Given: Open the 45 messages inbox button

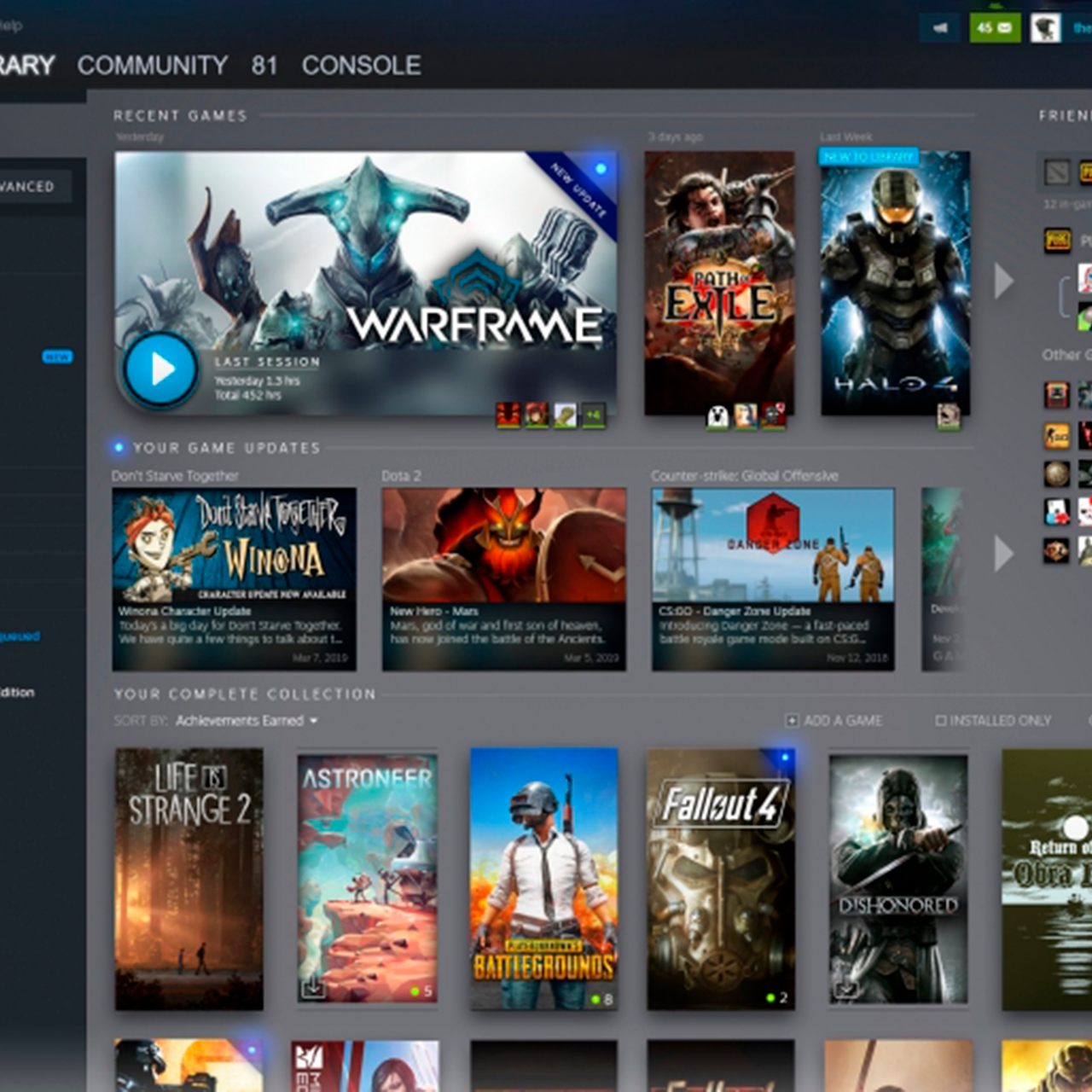Looking at the screenshot, I should pyautogui.click(x=995, y=28).
